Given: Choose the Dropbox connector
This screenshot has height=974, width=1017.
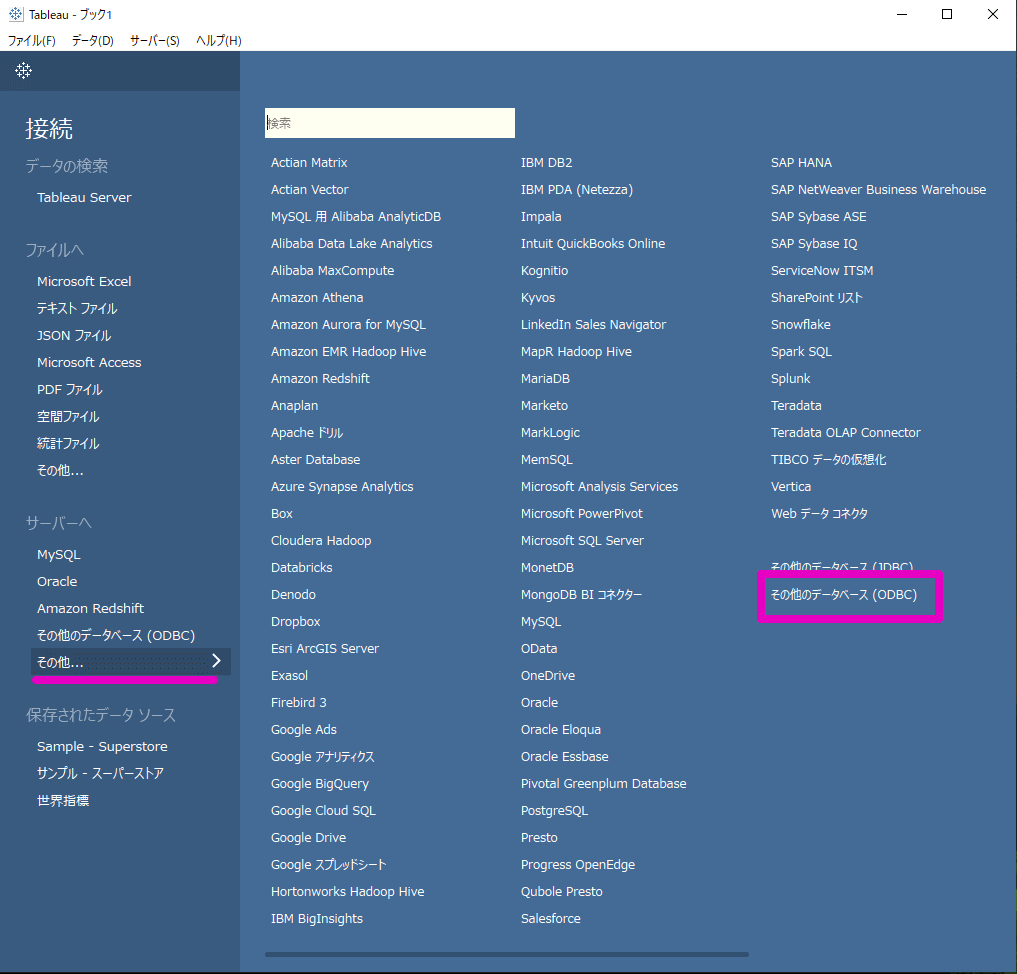Looking at the screenshot, I should pos(296,622).
